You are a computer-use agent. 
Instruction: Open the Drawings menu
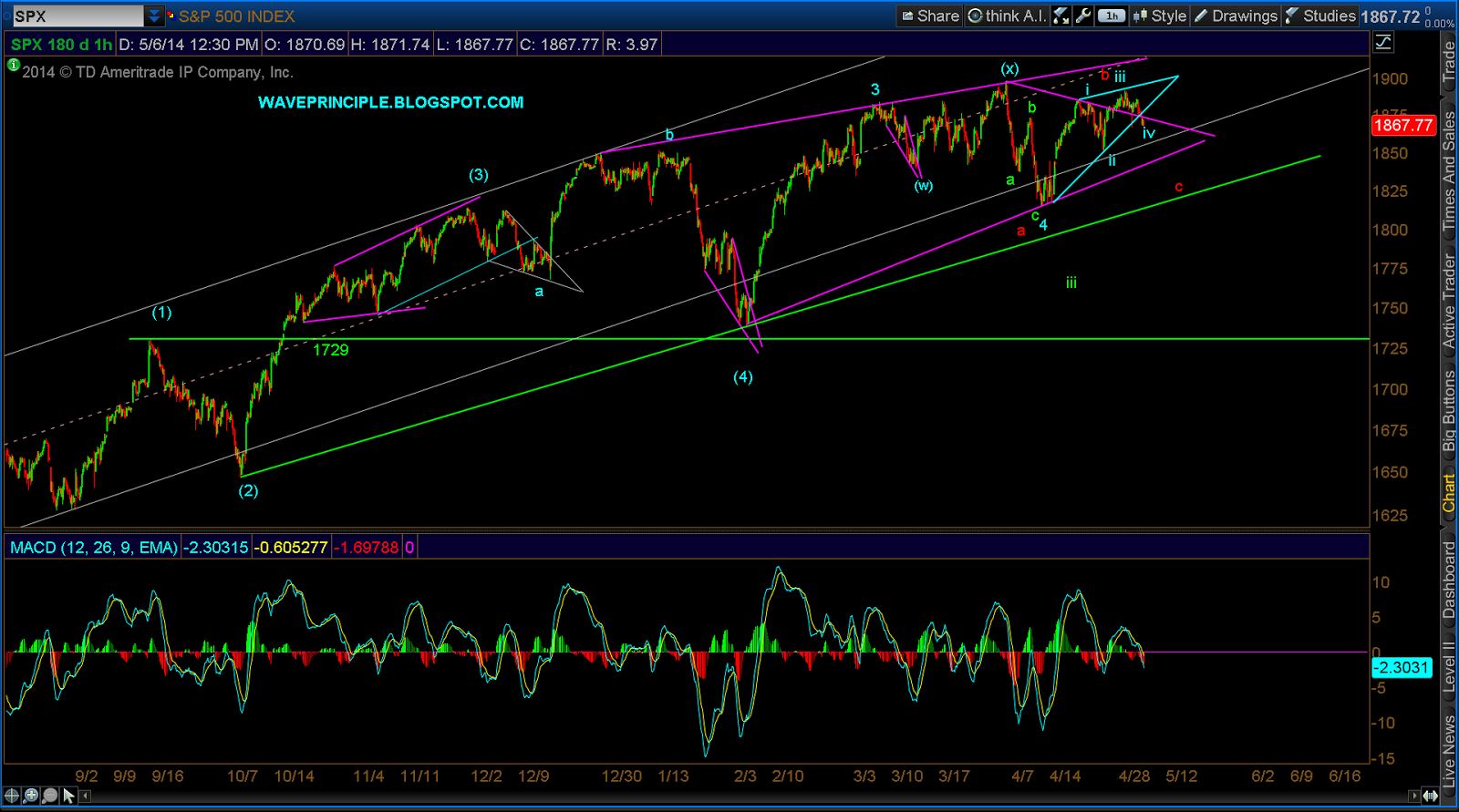click(1236, 15)
